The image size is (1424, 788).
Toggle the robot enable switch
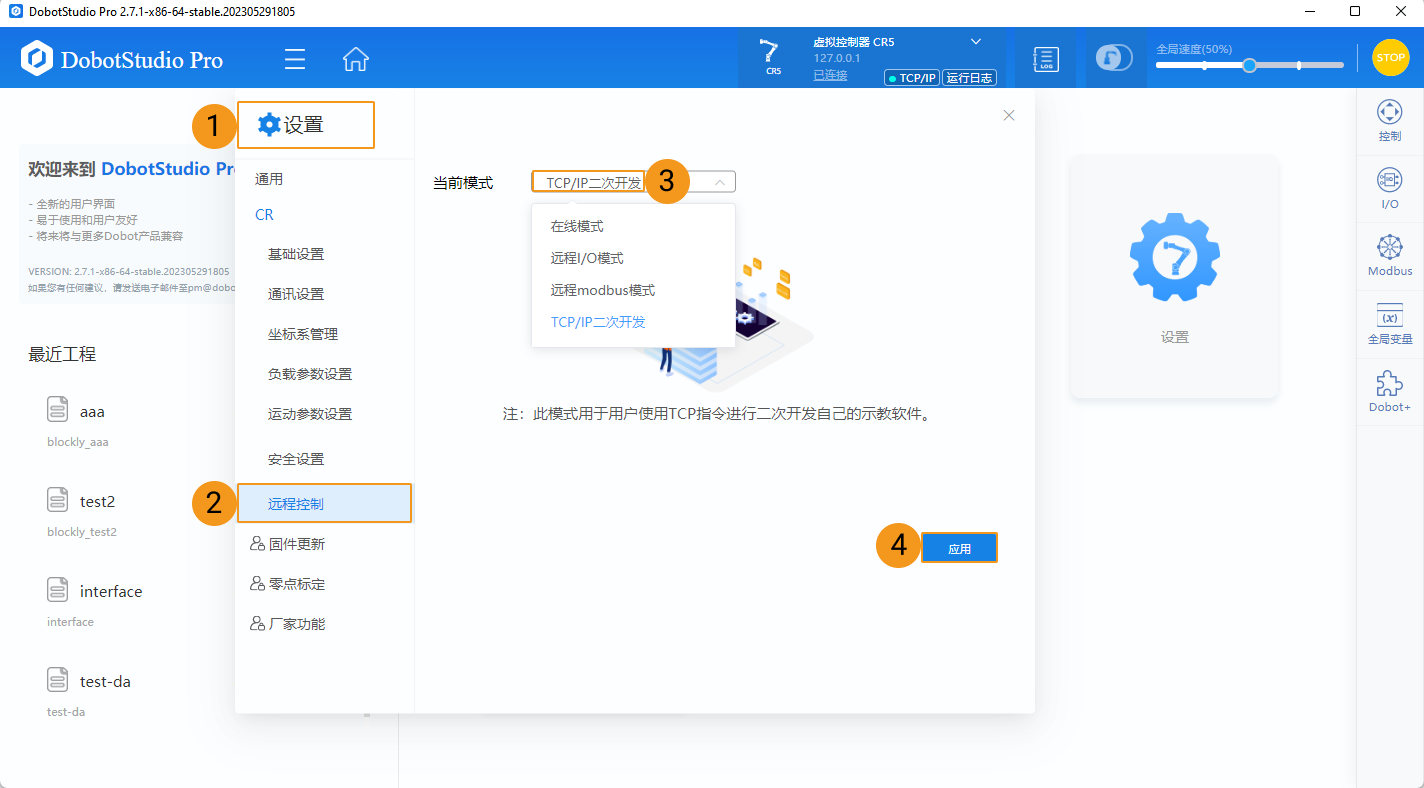coord(1114,58)
